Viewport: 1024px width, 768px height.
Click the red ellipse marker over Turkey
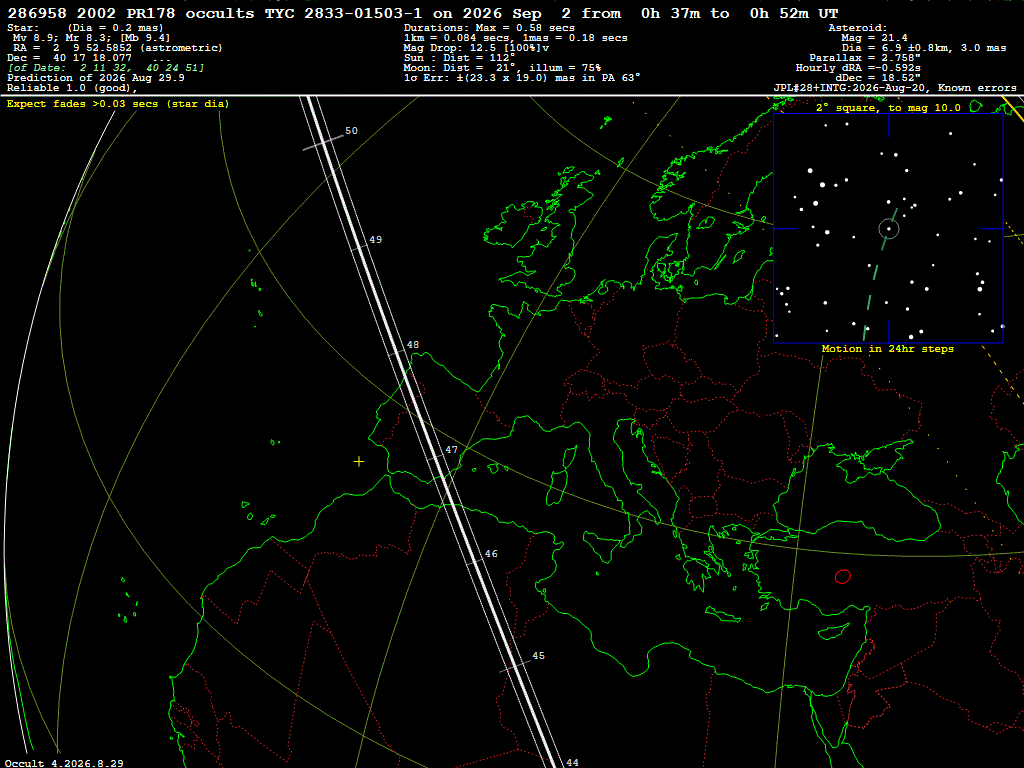[x=842, y=577]
